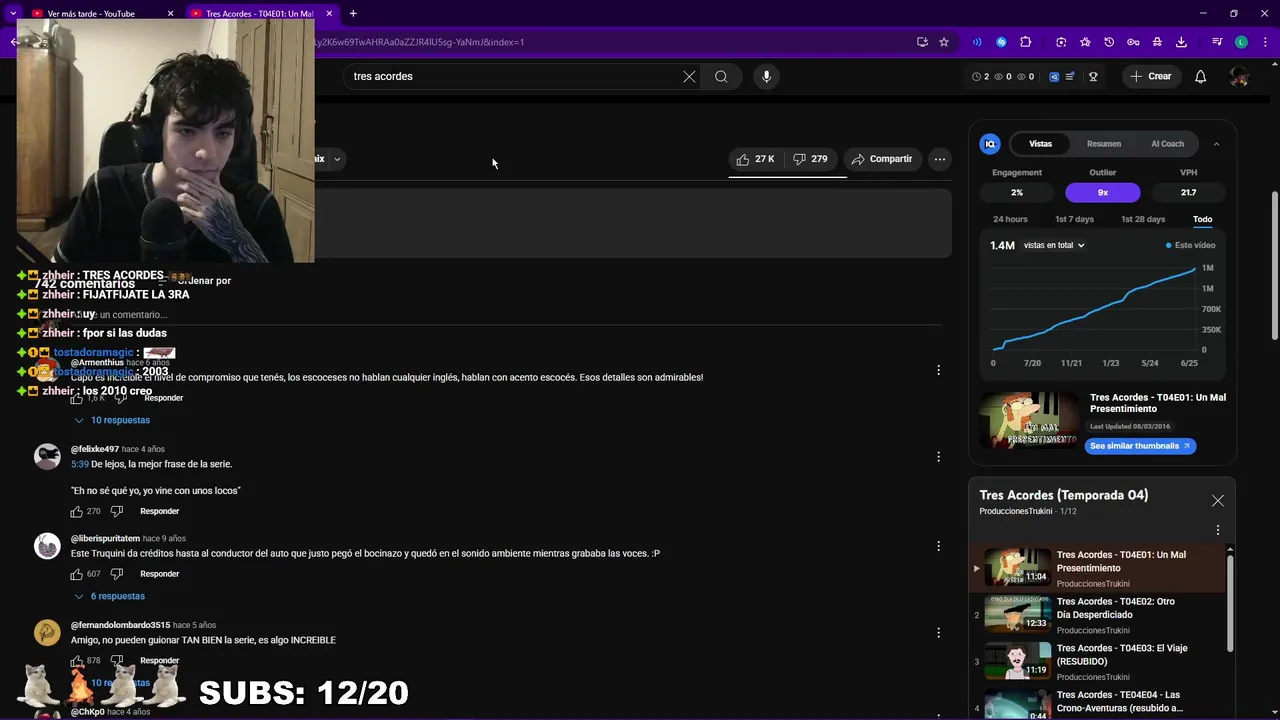Screen dimensions: 1280x720
Task: Play Tres Acordes TE04E04 Las Crono-Aventuras
Action: click(1100, 703)
